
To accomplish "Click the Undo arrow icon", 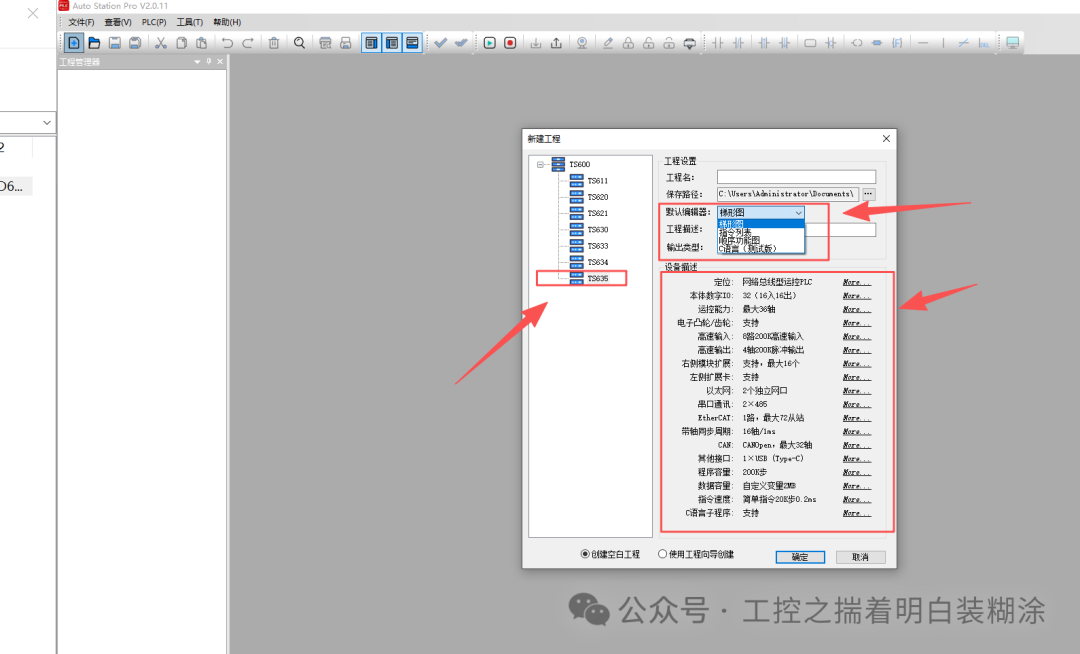I will (x=227, y=43).
